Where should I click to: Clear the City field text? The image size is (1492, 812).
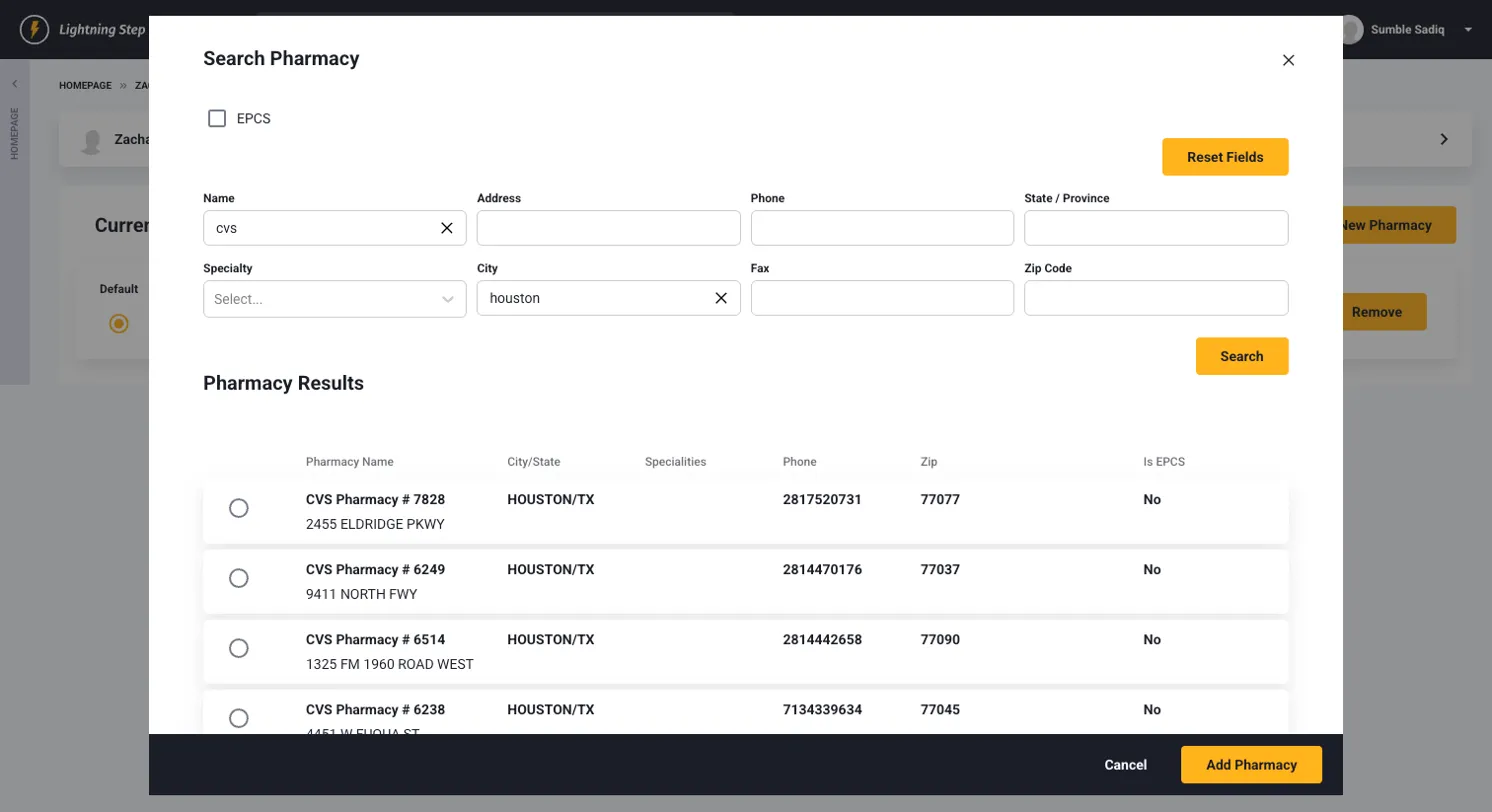click(x=720, y=298)
